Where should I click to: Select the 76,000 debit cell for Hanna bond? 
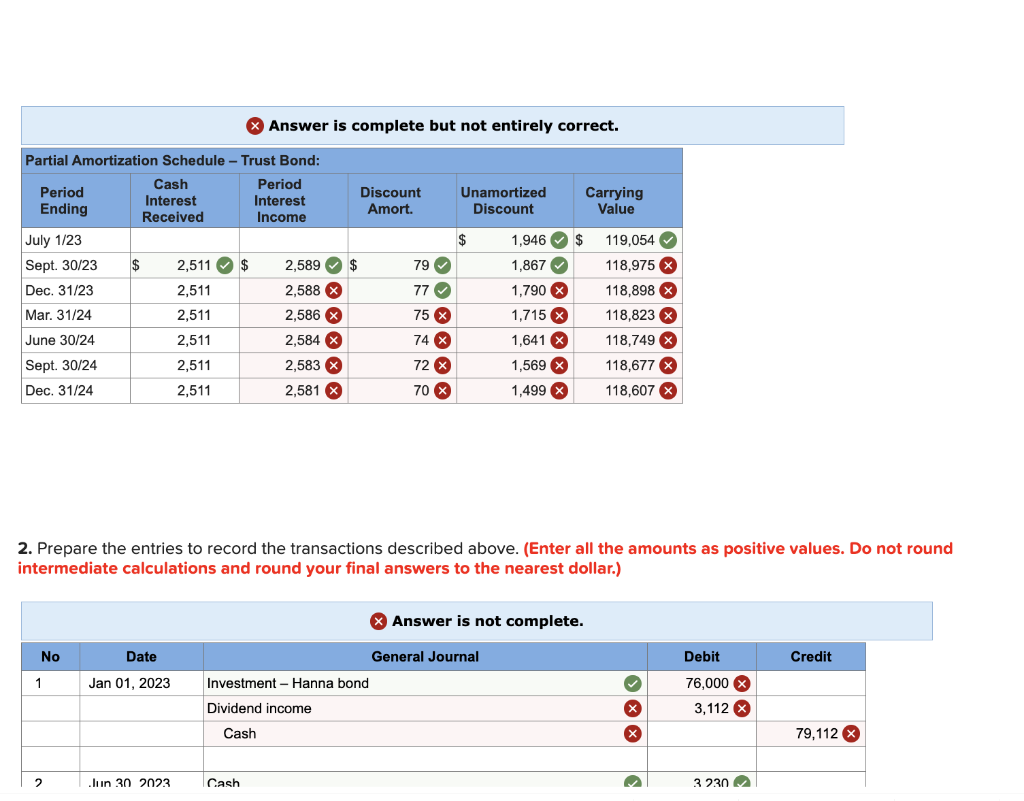pos(701,683)
